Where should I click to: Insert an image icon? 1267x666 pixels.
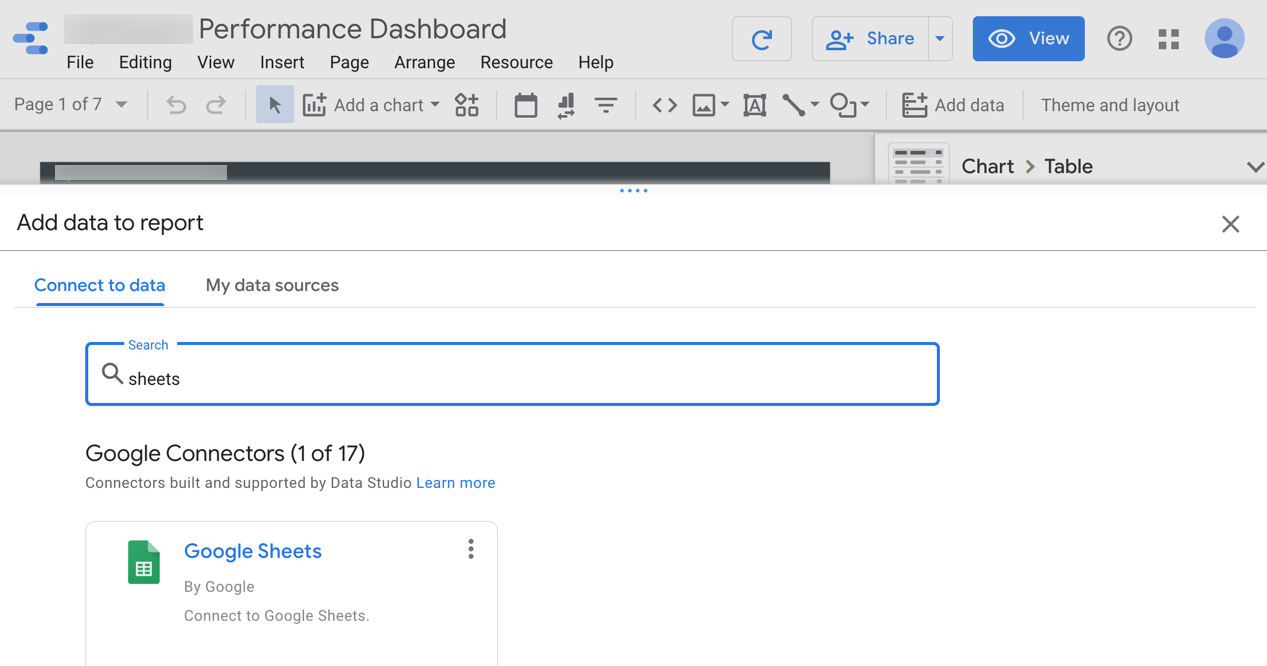click(704, 105)
